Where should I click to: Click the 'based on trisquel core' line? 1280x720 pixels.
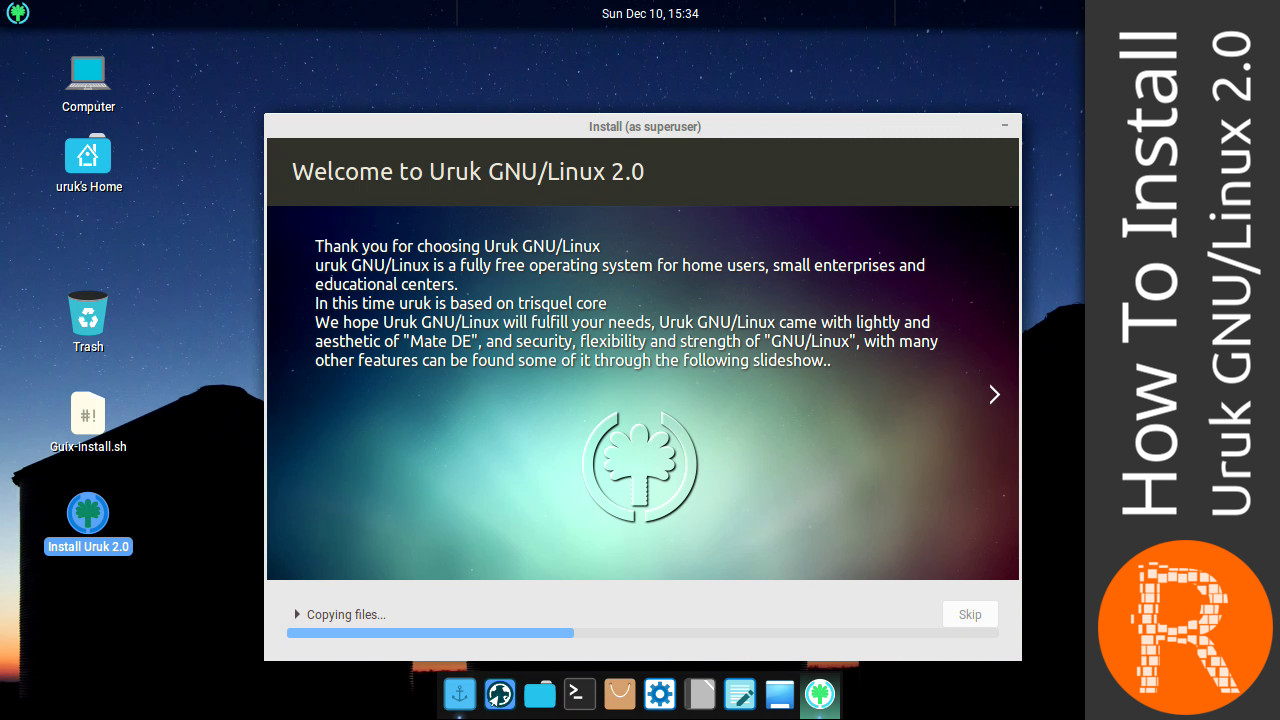tap(461, 303)
